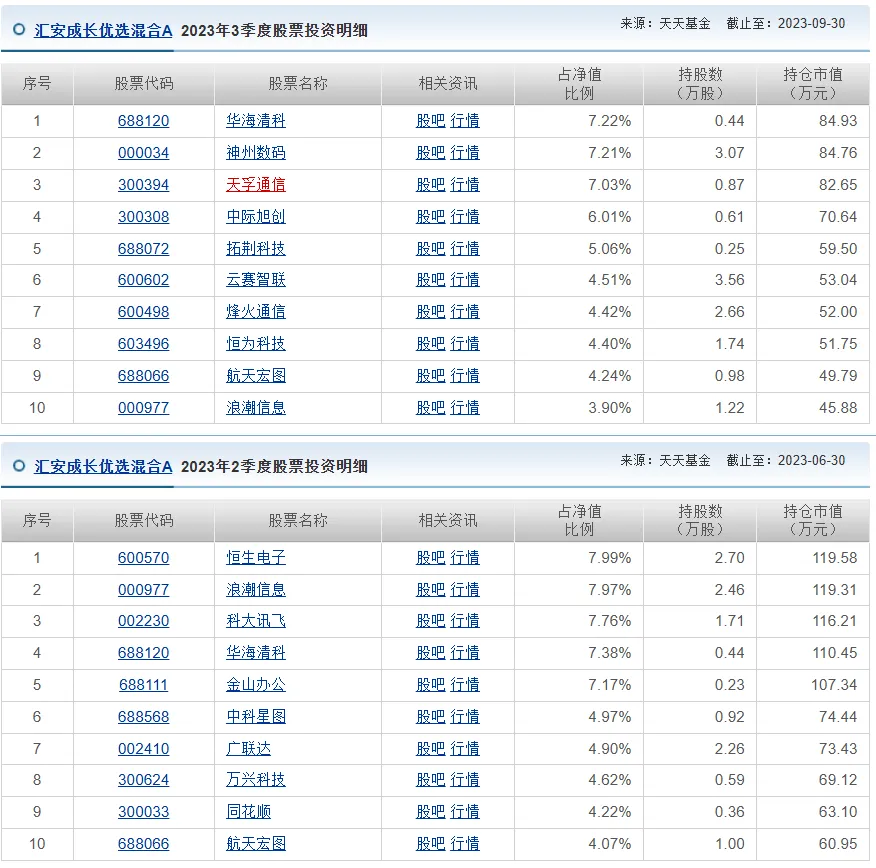Image resolution: width=876 pixels, height=868 pixels.
Task: Open the 金山办公 stock link
Action: [256, 685]
